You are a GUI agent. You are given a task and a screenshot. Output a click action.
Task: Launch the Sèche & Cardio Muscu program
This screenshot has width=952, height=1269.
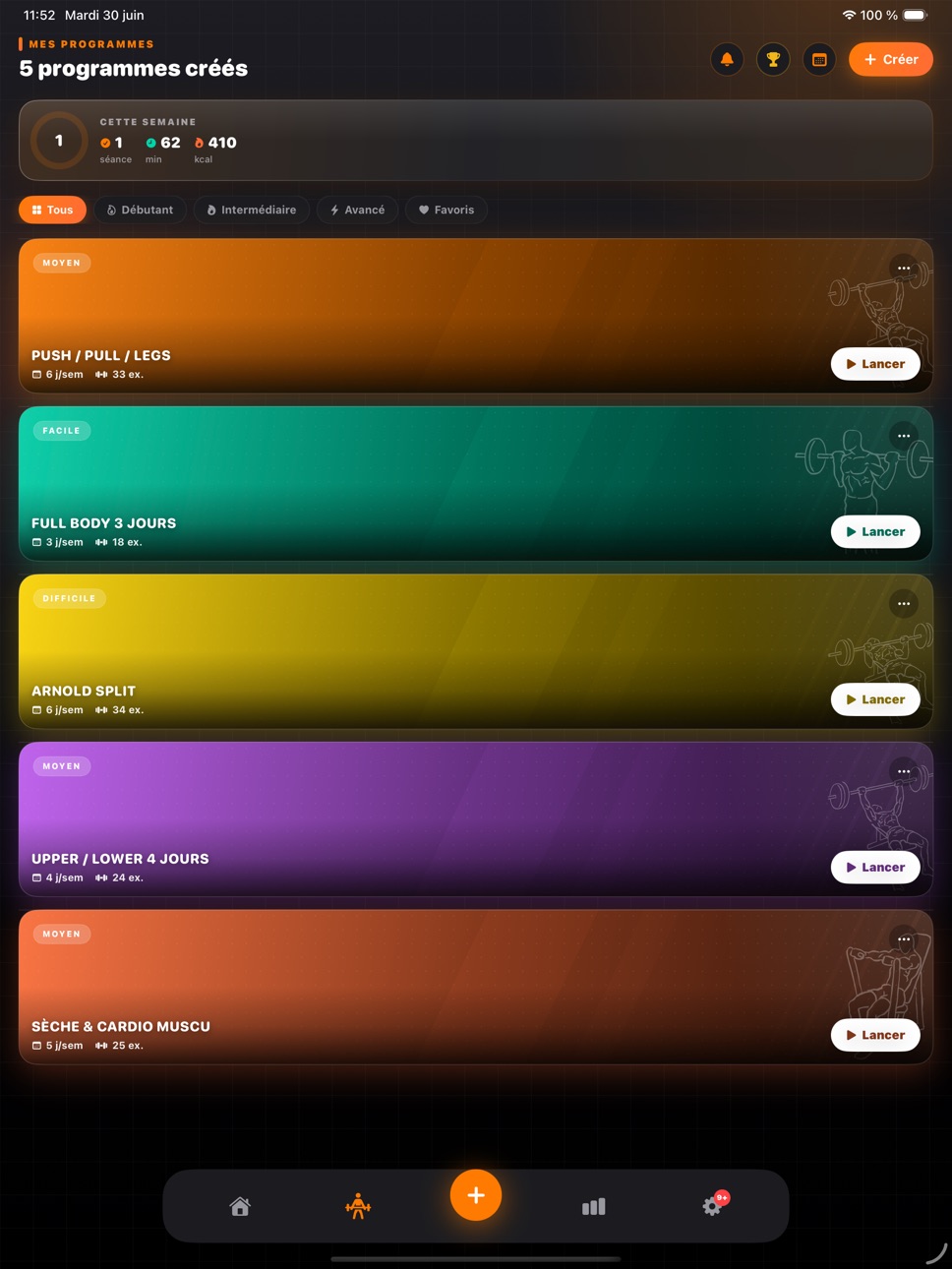click(875, 1035)
